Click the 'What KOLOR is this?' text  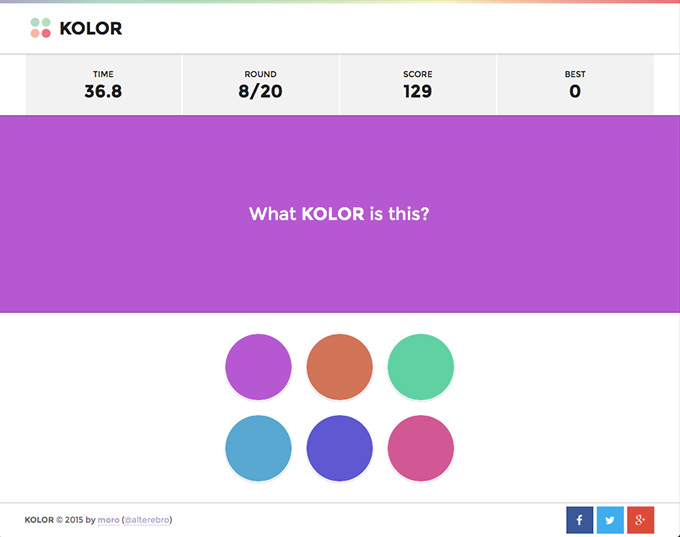[x=339, y=214]
